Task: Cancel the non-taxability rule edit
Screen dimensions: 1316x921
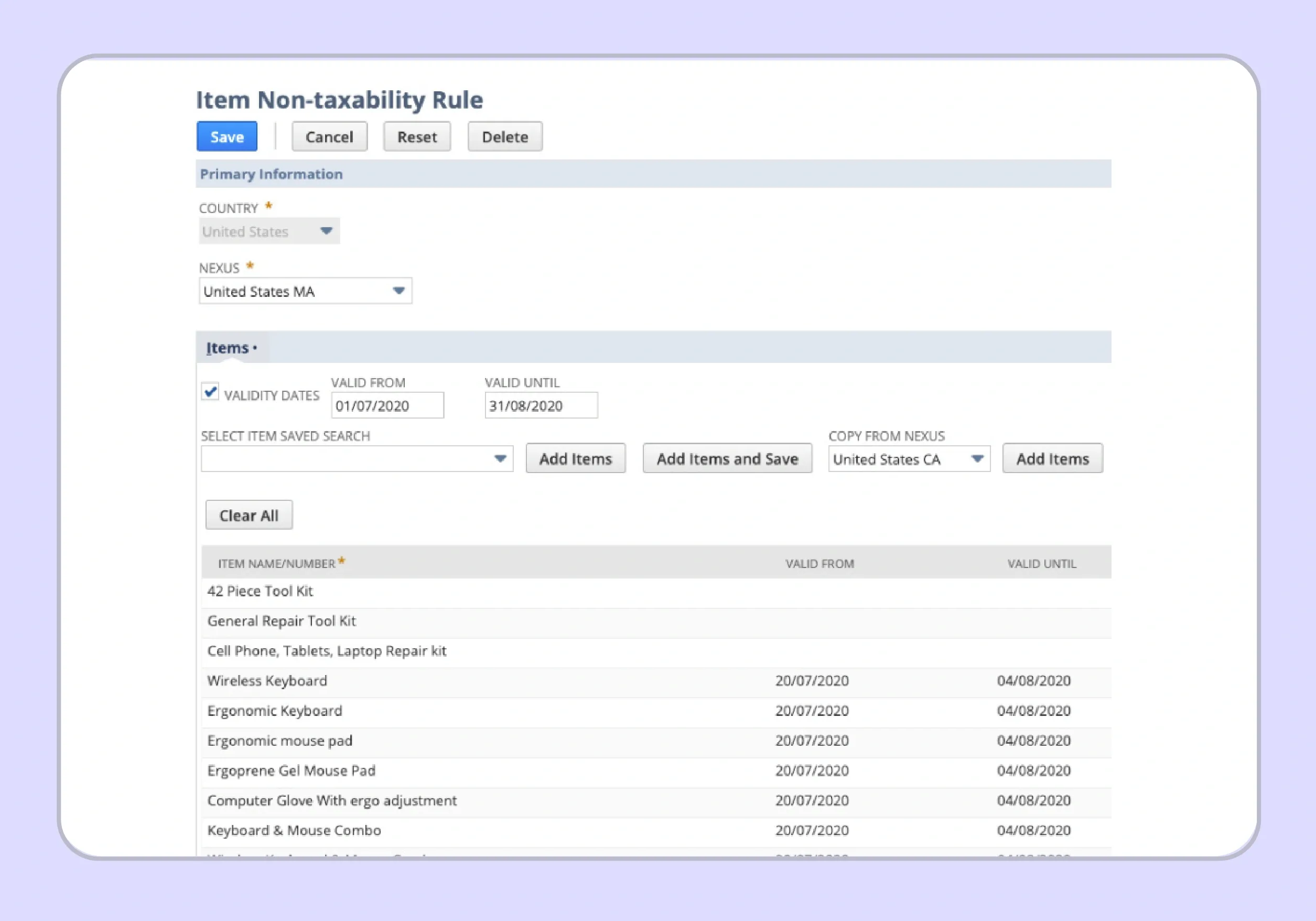Action: click(329, 136)
